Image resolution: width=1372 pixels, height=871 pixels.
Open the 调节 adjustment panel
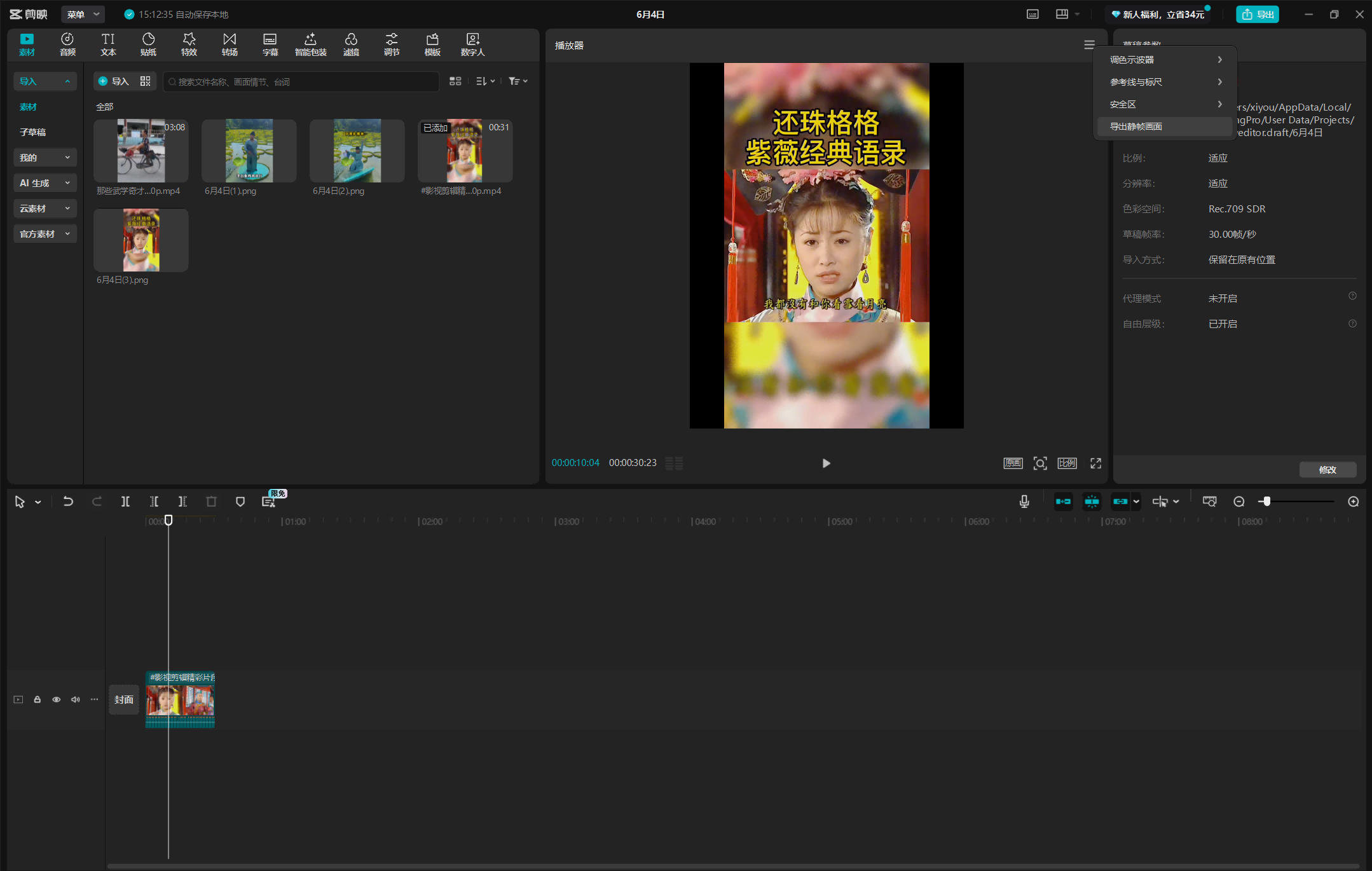[x=392, y=45]
